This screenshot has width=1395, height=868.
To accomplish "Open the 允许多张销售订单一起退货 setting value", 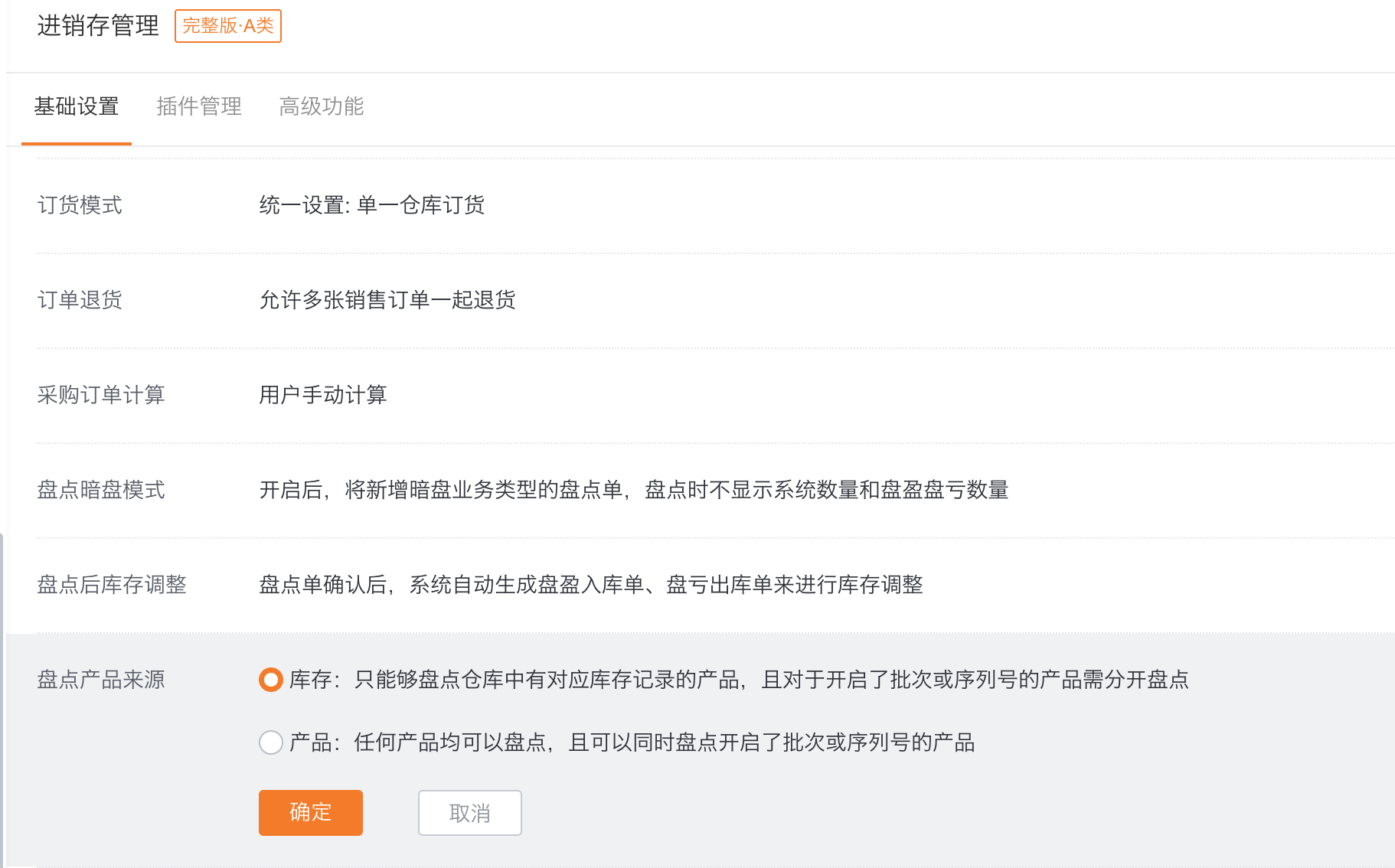I will (x=387, y=300).
